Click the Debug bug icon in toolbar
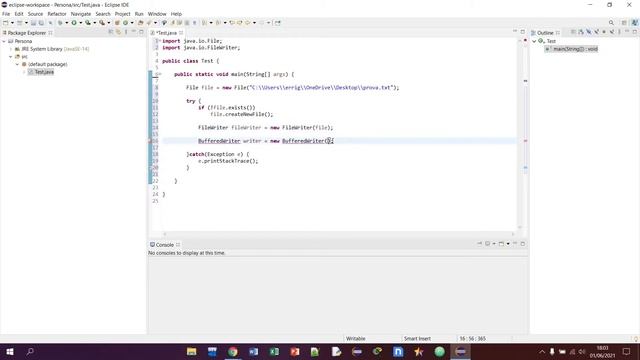 tap(60, 23)
